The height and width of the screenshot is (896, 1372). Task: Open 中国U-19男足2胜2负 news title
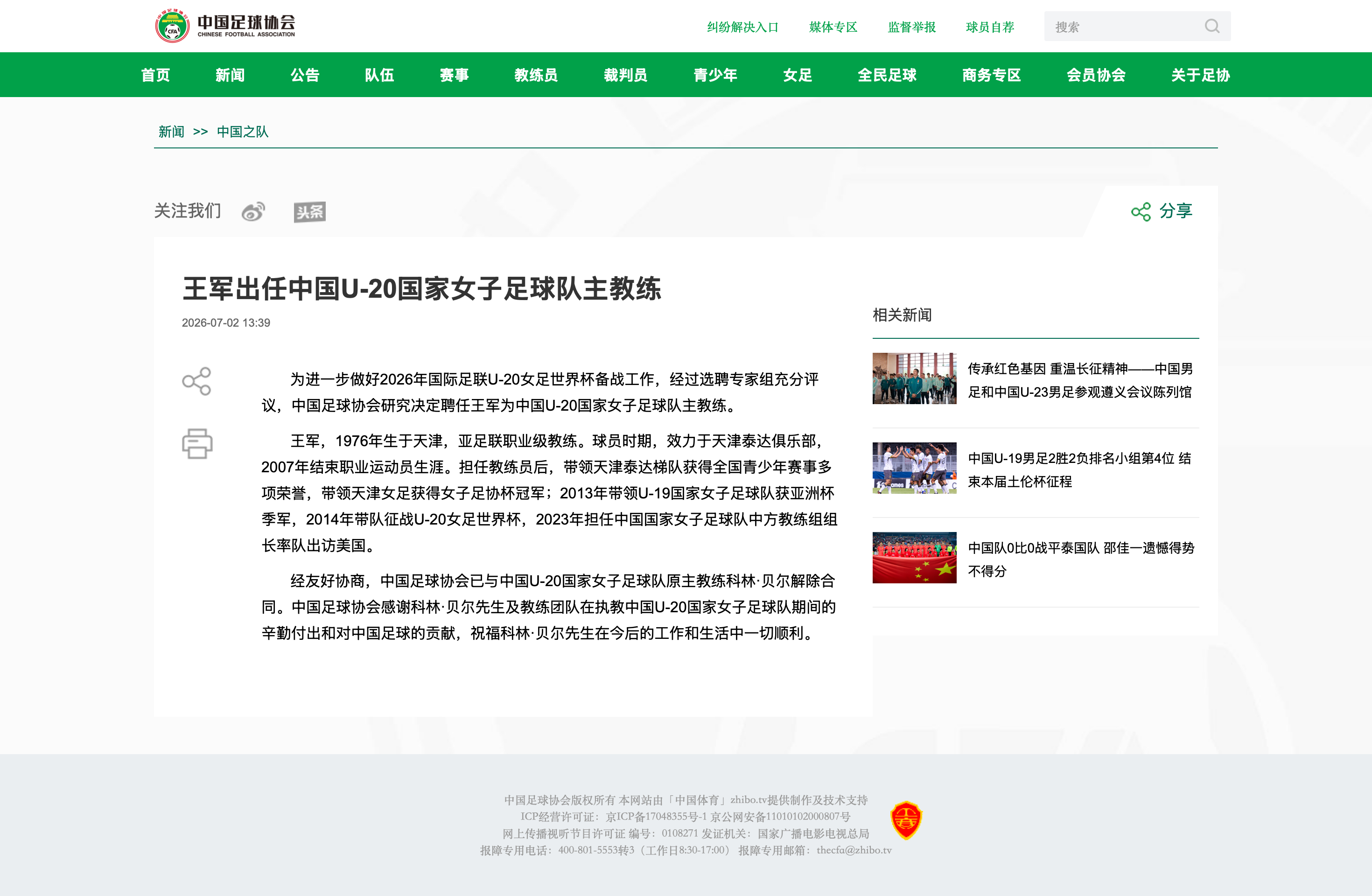tap(1079, 470)
